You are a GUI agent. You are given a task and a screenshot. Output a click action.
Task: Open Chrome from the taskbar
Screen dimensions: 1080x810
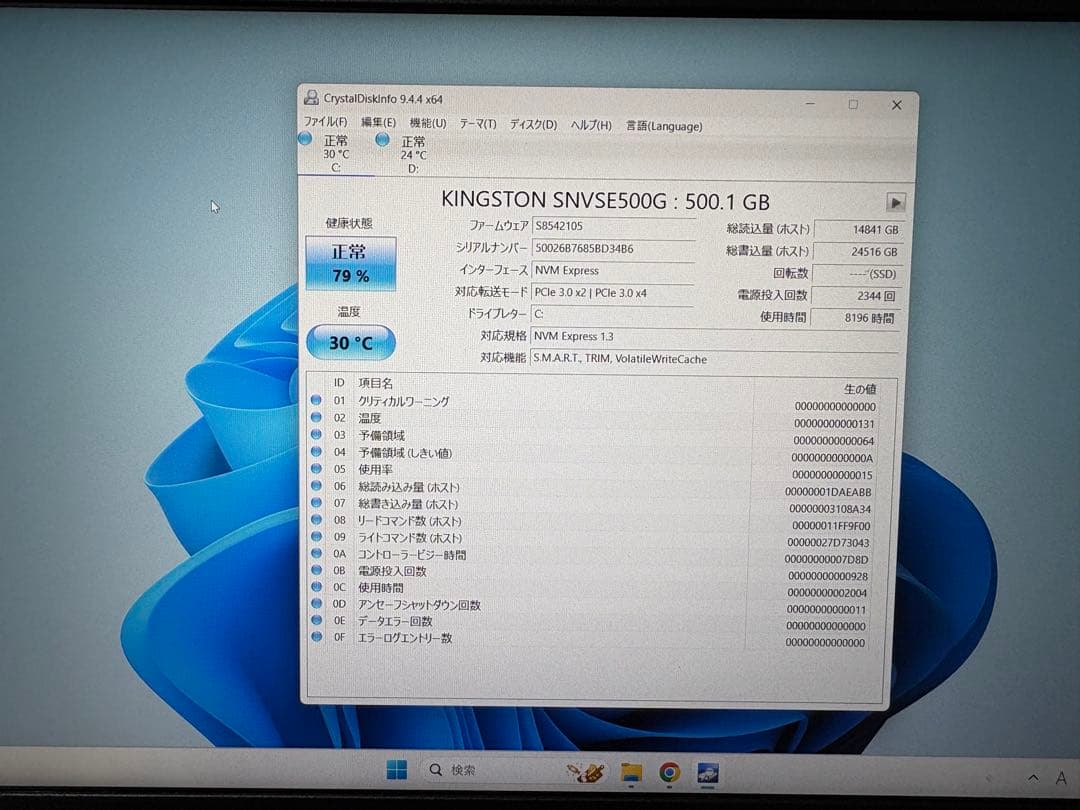click(670, 771)
